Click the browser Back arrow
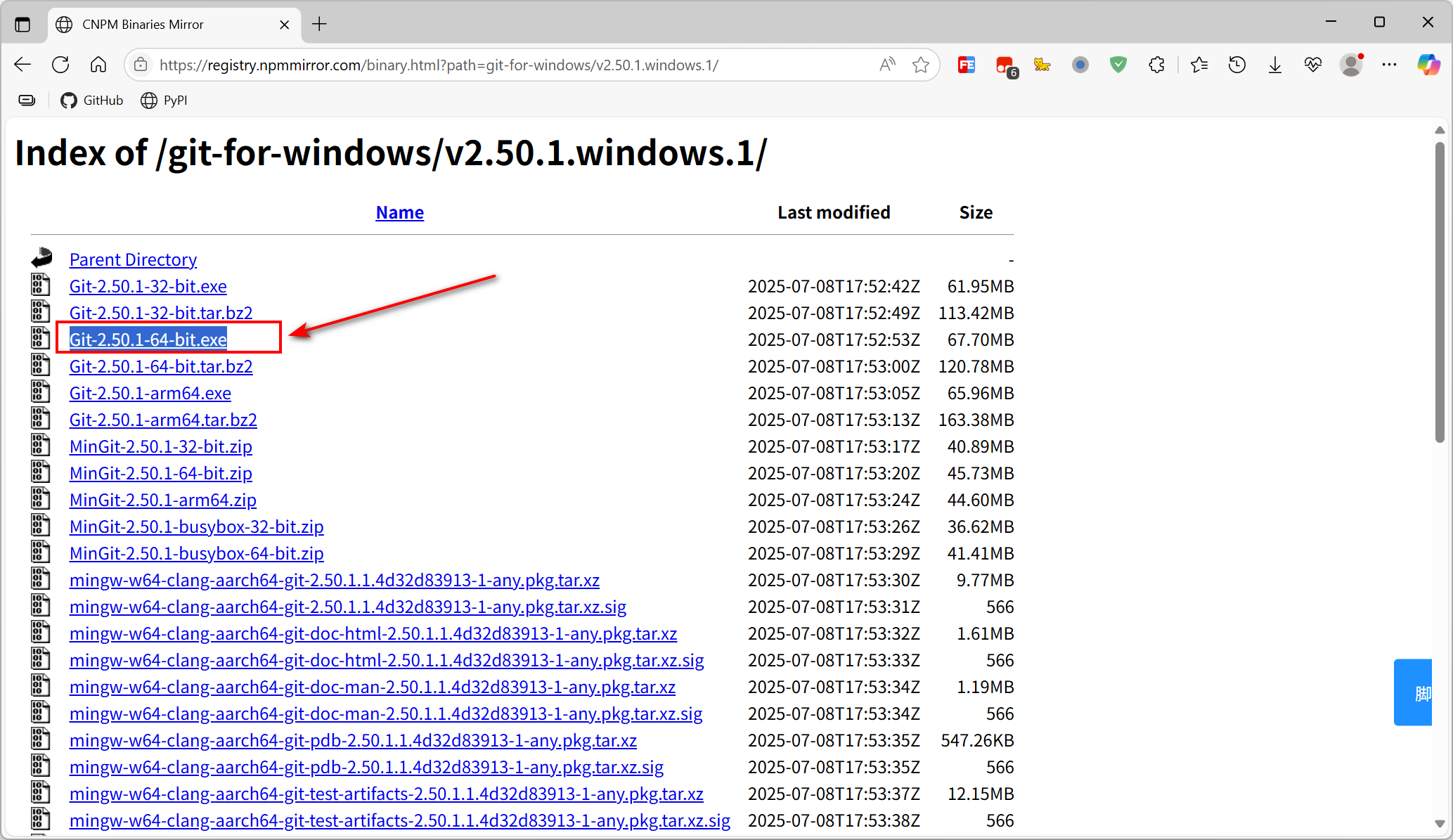Viewport: 1453px width, 840px height. pos(22,65)
